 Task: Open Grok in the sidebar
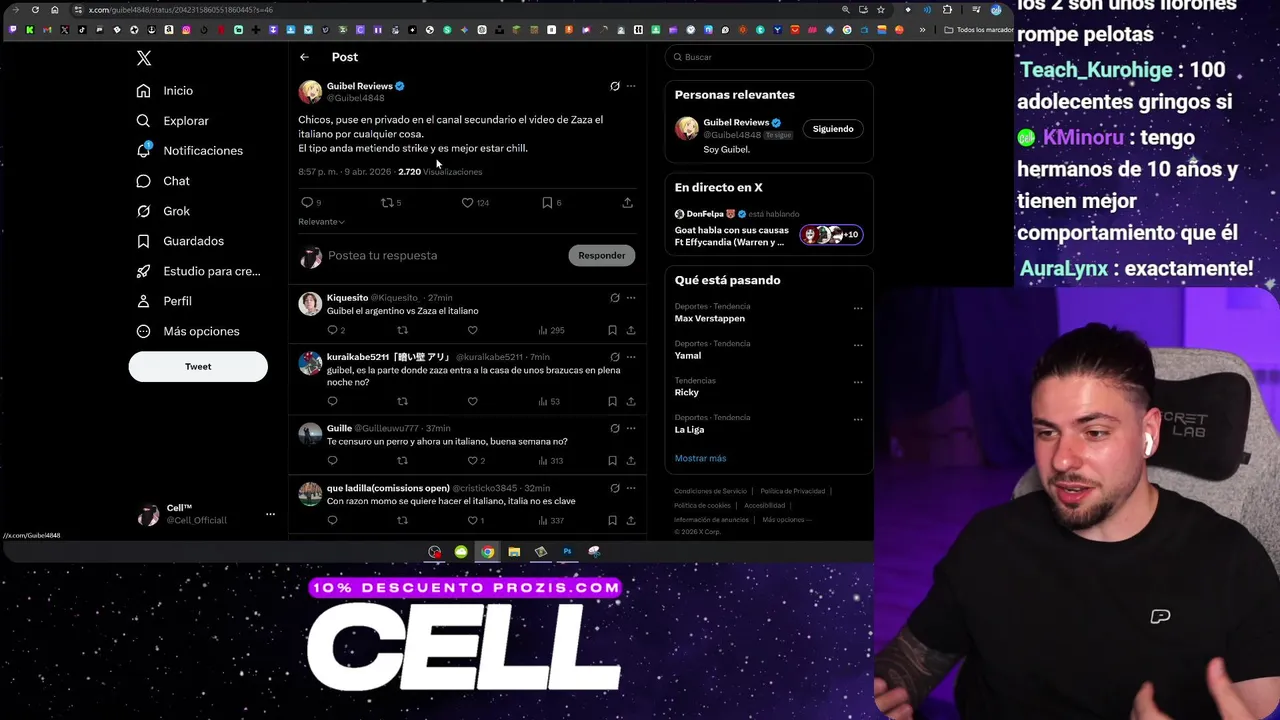point(164,211)
